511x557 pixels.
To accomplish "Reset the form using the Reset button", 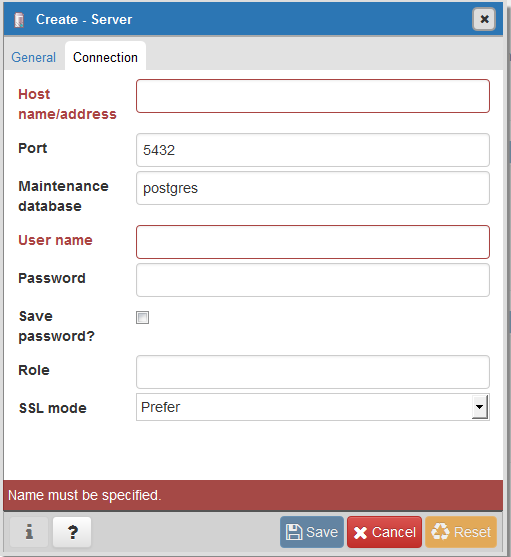I will [461, 532].
